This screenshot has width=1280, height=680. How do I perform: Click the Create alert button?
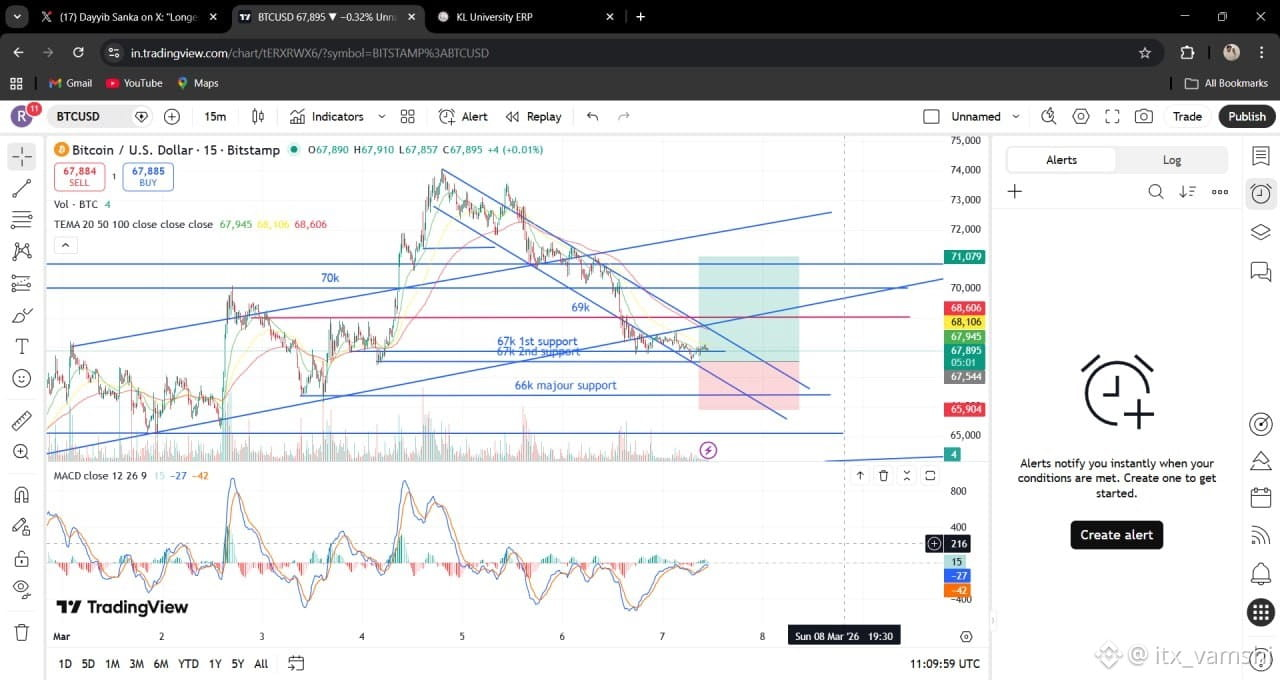(x=1116, y=535)
